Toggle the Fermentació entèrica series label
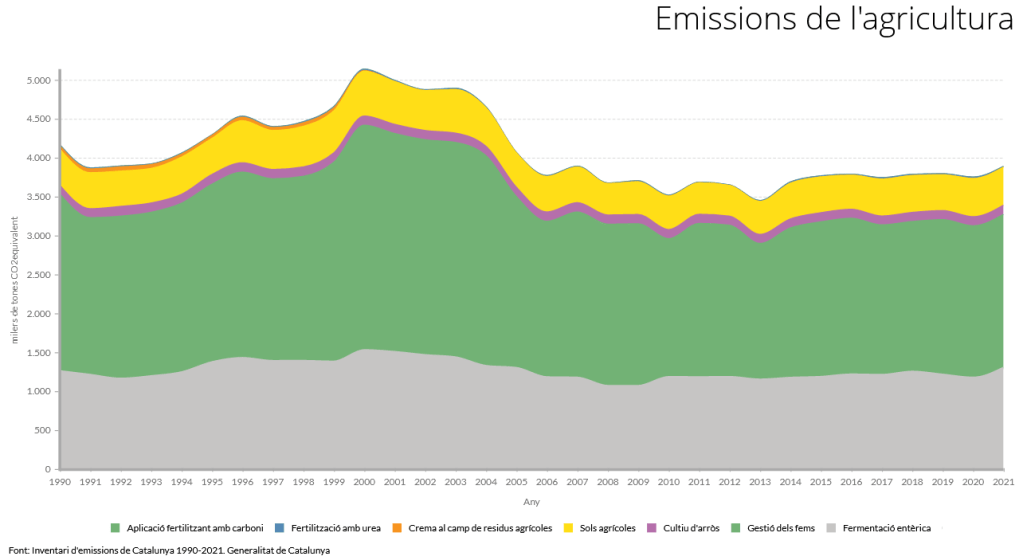Viewport: 1023px width, 560px height. (886, 527)
